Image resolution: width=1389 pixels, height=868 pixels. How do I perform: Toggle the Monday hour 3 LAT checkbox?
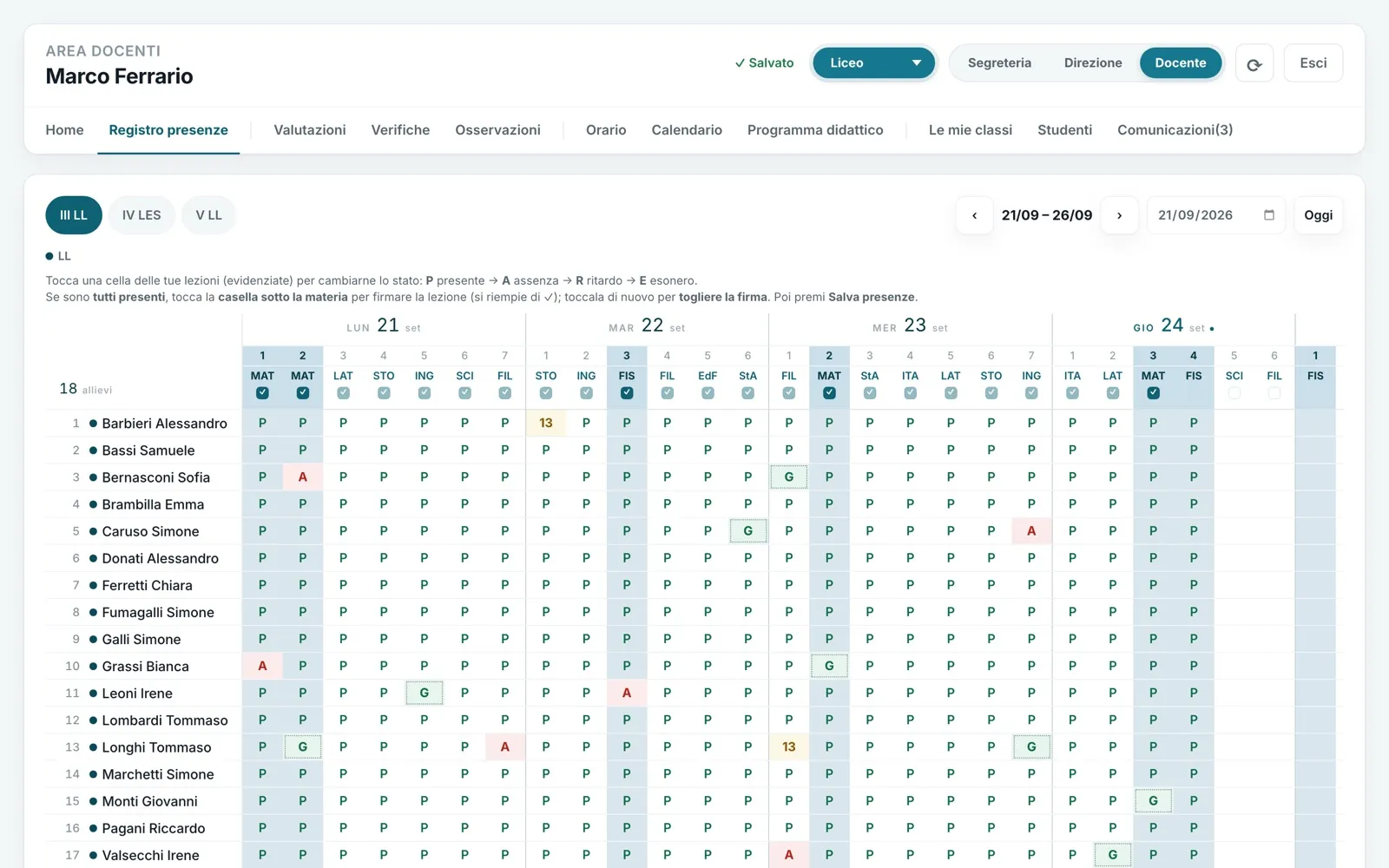[343, 393]
